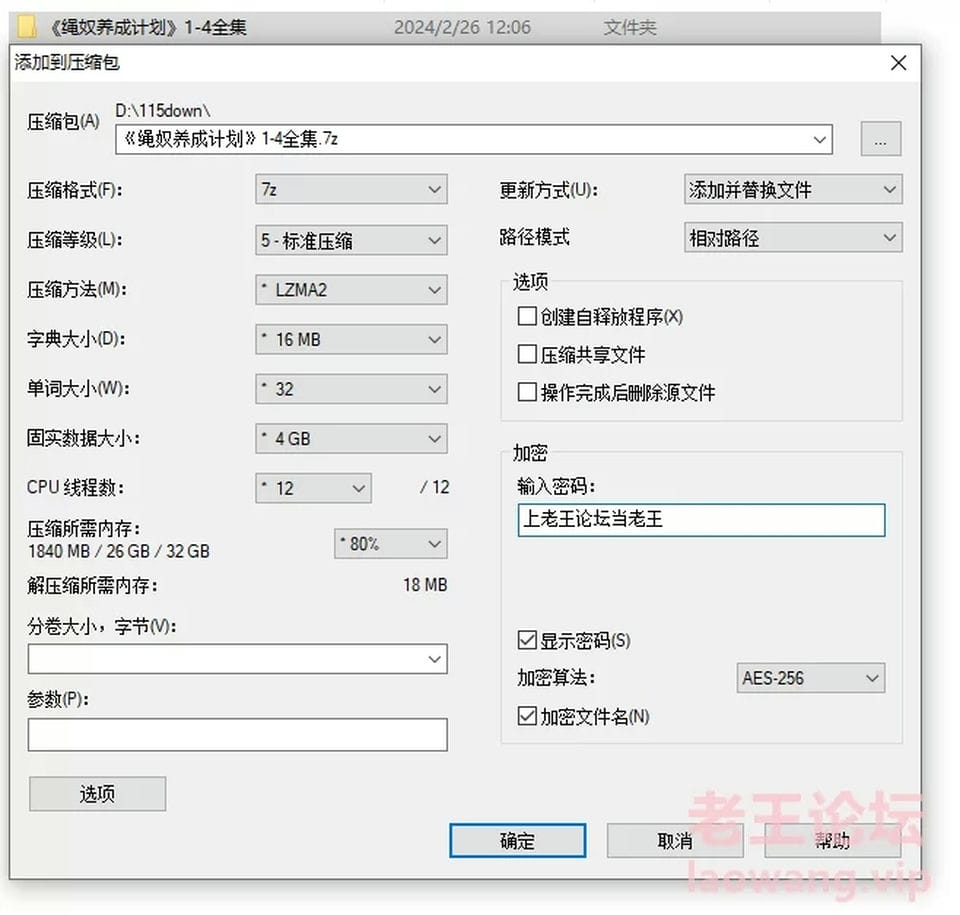Confirm with the 确定 button
This screenshot has height=915, width=960.
click(x=517, y=841)
